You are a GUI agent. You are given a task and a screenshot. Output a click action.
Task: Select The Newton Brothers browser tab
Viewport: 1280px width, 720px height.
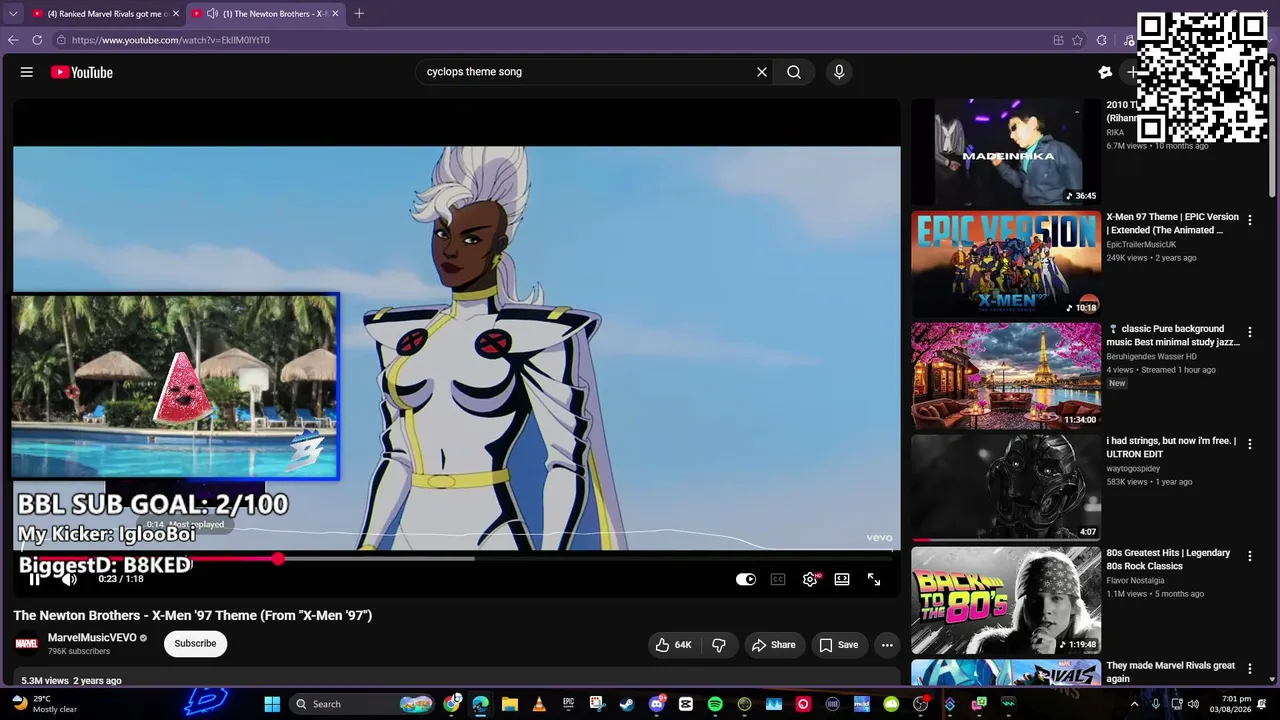pos(265,14)
